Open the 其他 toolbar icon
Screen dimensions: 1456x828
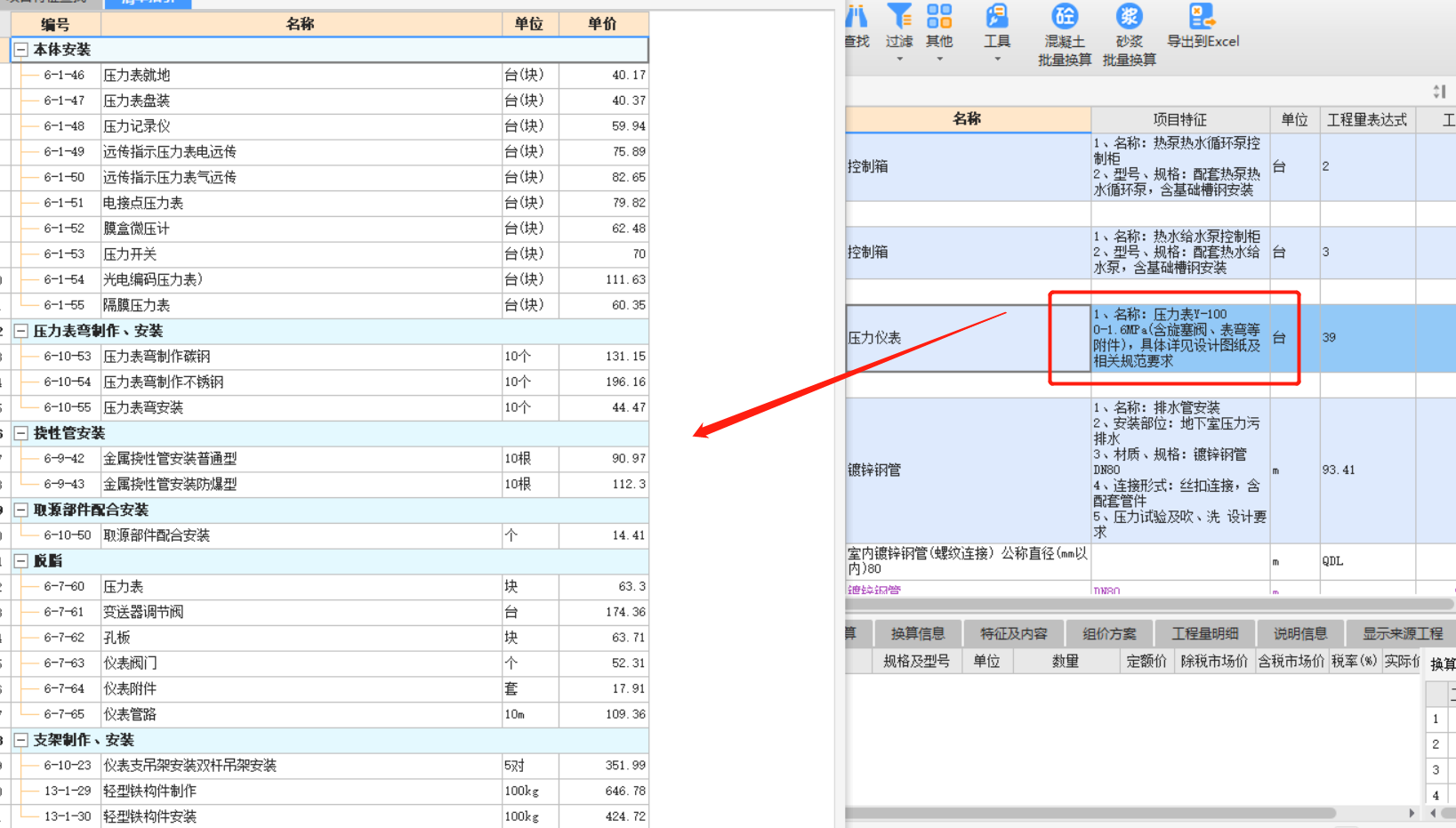[x=939, y=16]
